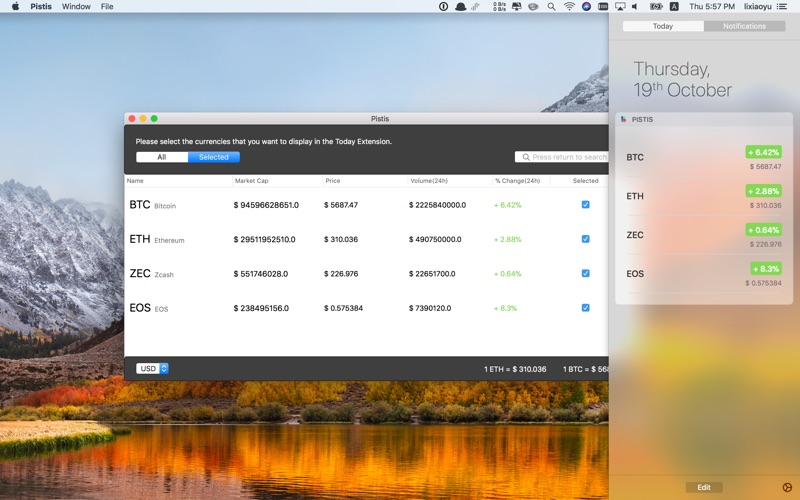Click the faded activity icon in the menu bar
800x500 pixels.
point(476,7)
